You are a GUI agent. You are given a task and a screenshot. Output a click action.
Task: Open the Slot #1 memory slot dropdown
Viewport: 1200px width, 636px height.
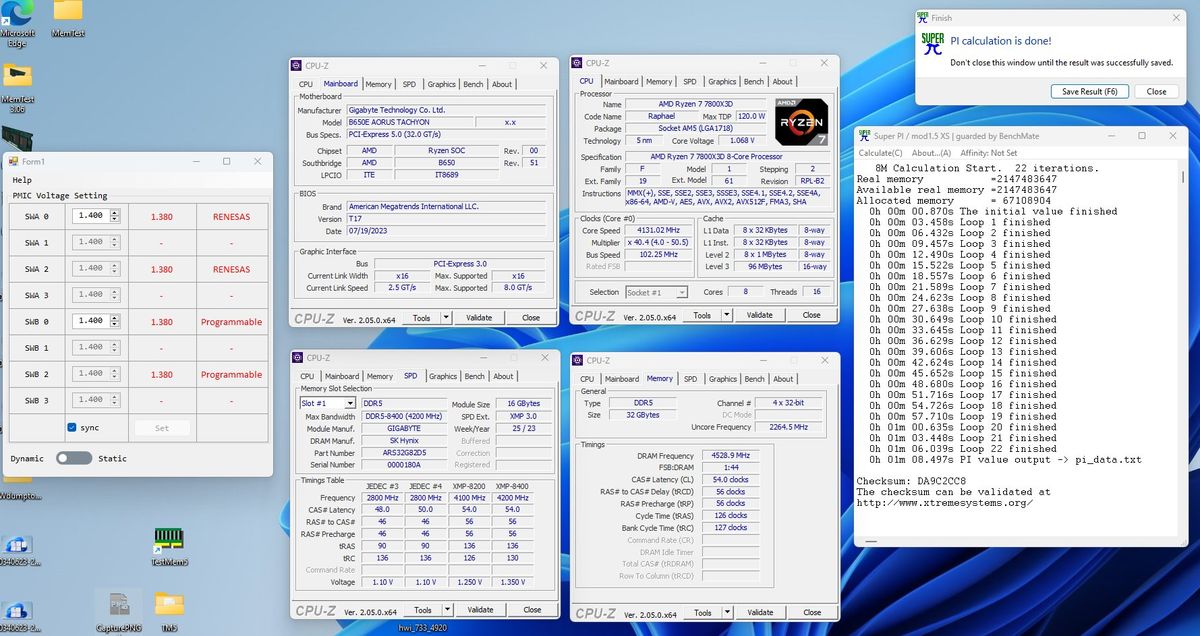[x=349, y=403]
